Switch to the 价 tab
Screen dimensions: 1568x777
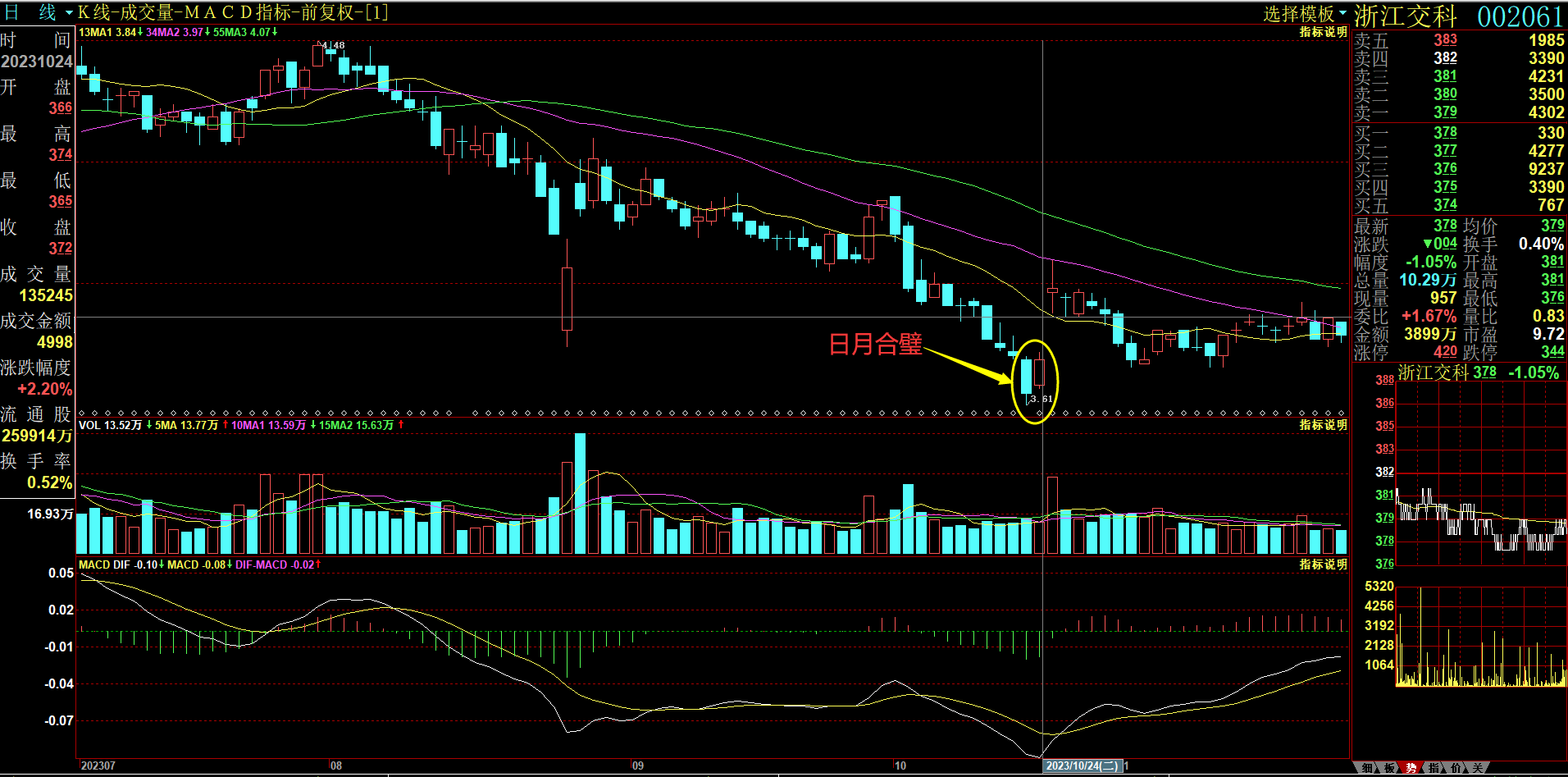(1456, 768)
